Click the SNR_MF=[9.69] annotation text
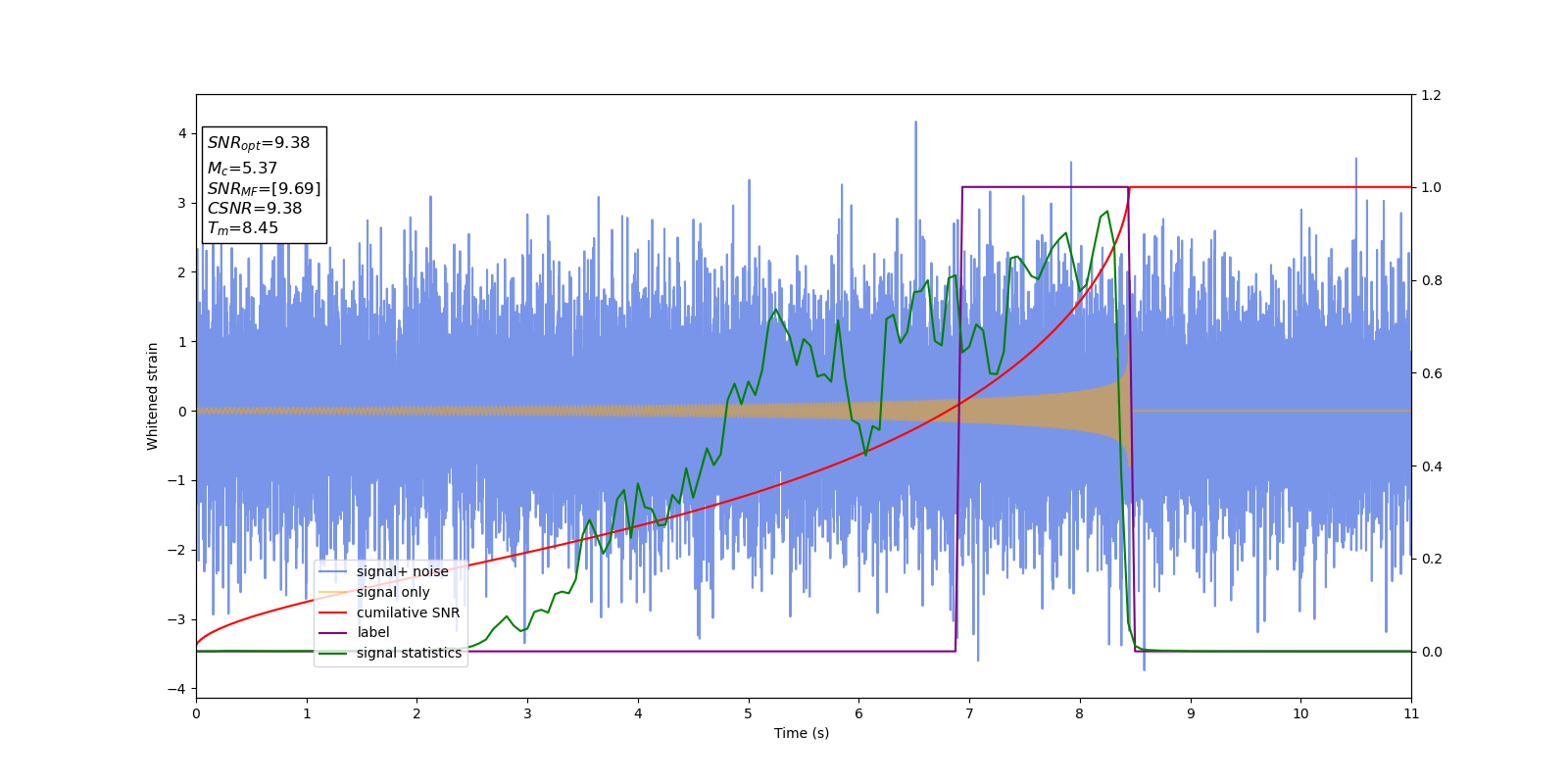1568x784 pixels. (264, 188)
